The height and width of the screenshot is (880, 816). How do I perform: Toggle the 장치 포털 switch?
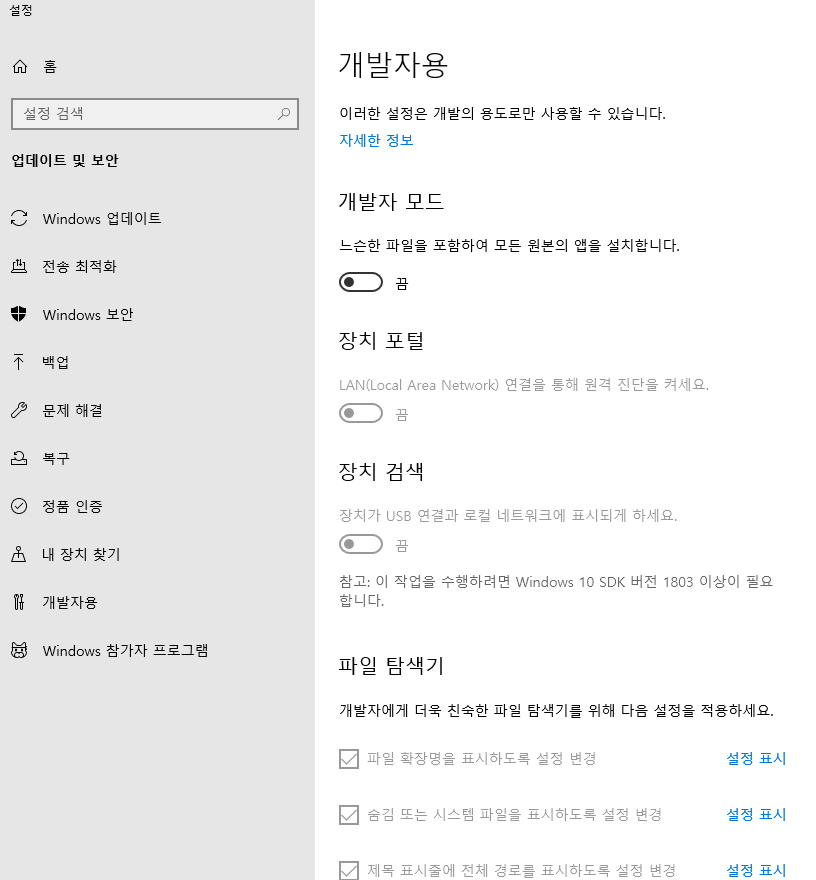pos(361,414)
